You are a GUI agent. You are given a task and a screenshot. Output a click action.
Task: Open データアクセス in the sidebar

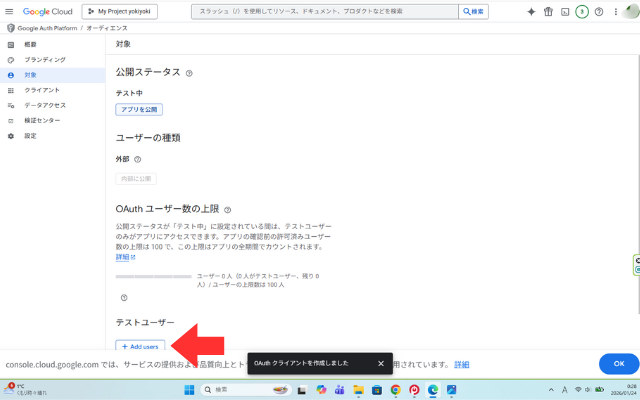point(45,105)
